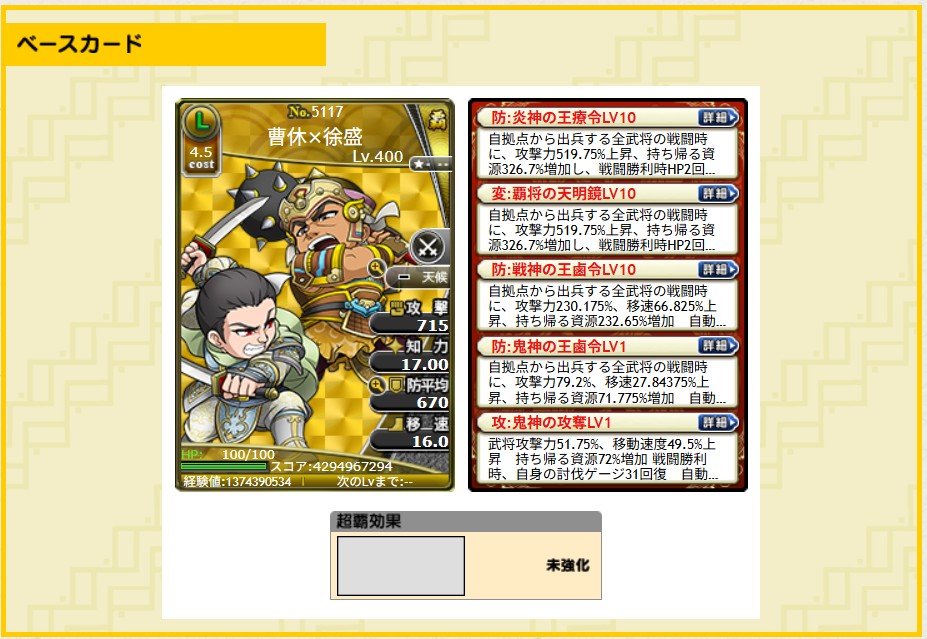Open 詳細 for 攻:鬼神の攻奪LV1
This screenshot has height=639, width=927.
pos(718,422)
